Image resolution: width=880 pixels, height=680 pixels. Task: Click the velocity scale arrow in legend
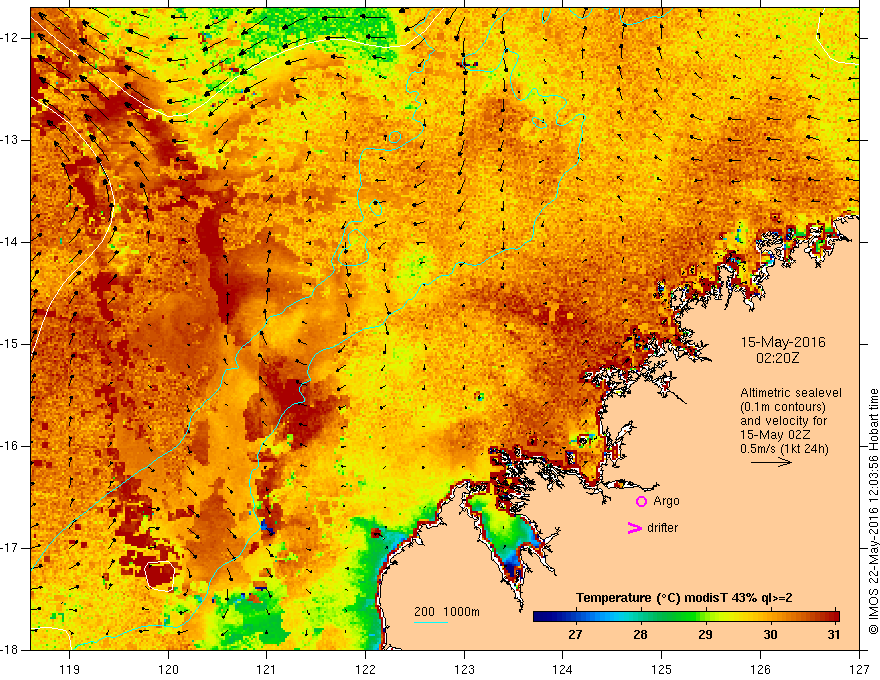click(x=771, y=462)
